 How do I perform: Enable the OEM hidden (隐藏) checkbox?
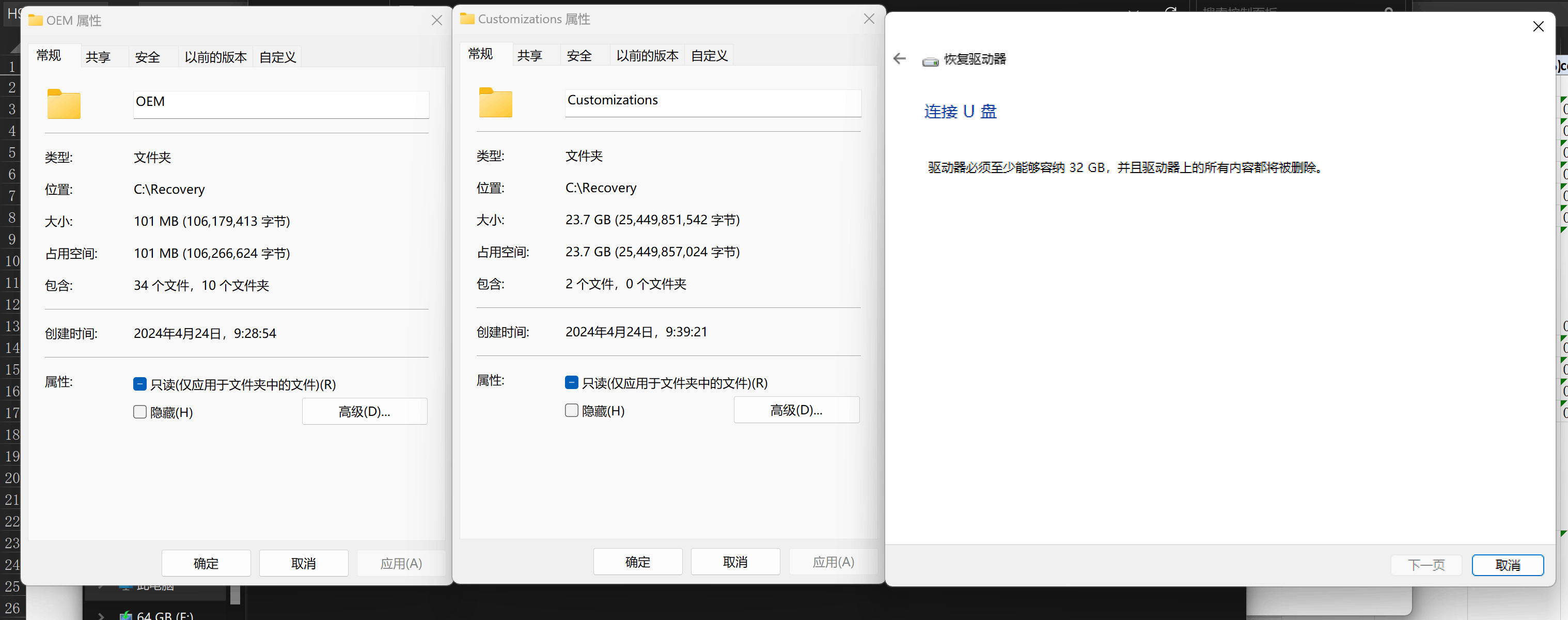pyautogui.click(x=140, y=412)
